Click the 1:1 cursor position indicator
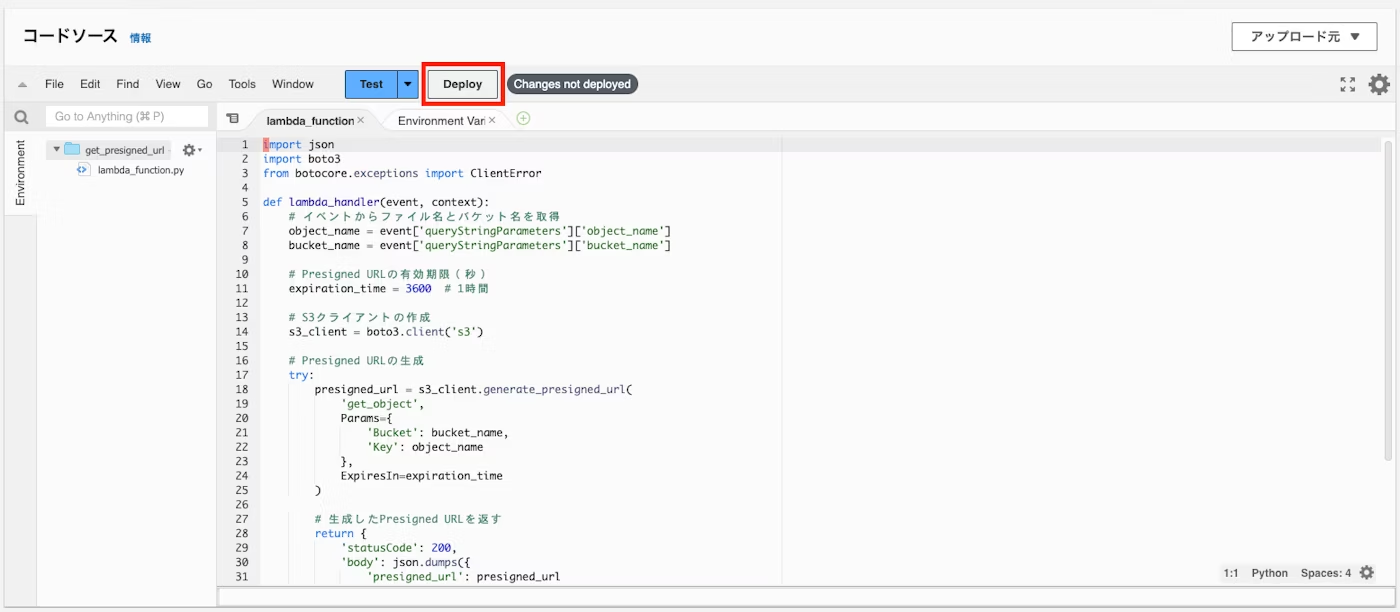The width and height of the screenshot is (1400, 612). 1231,573
